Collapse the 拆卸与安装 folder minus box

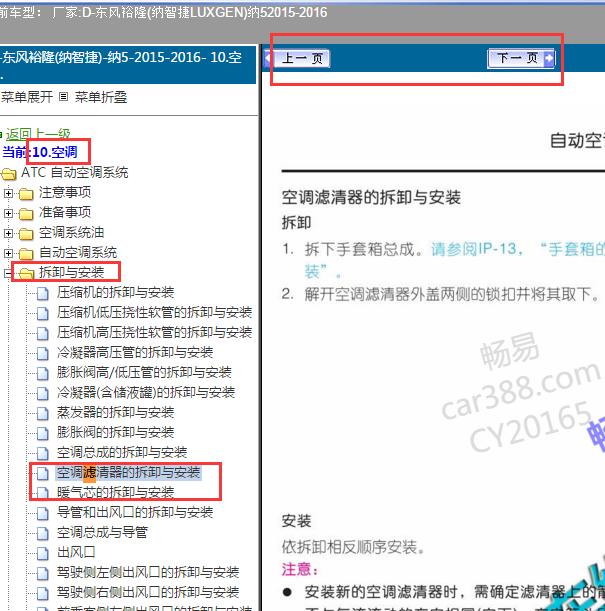7,274
